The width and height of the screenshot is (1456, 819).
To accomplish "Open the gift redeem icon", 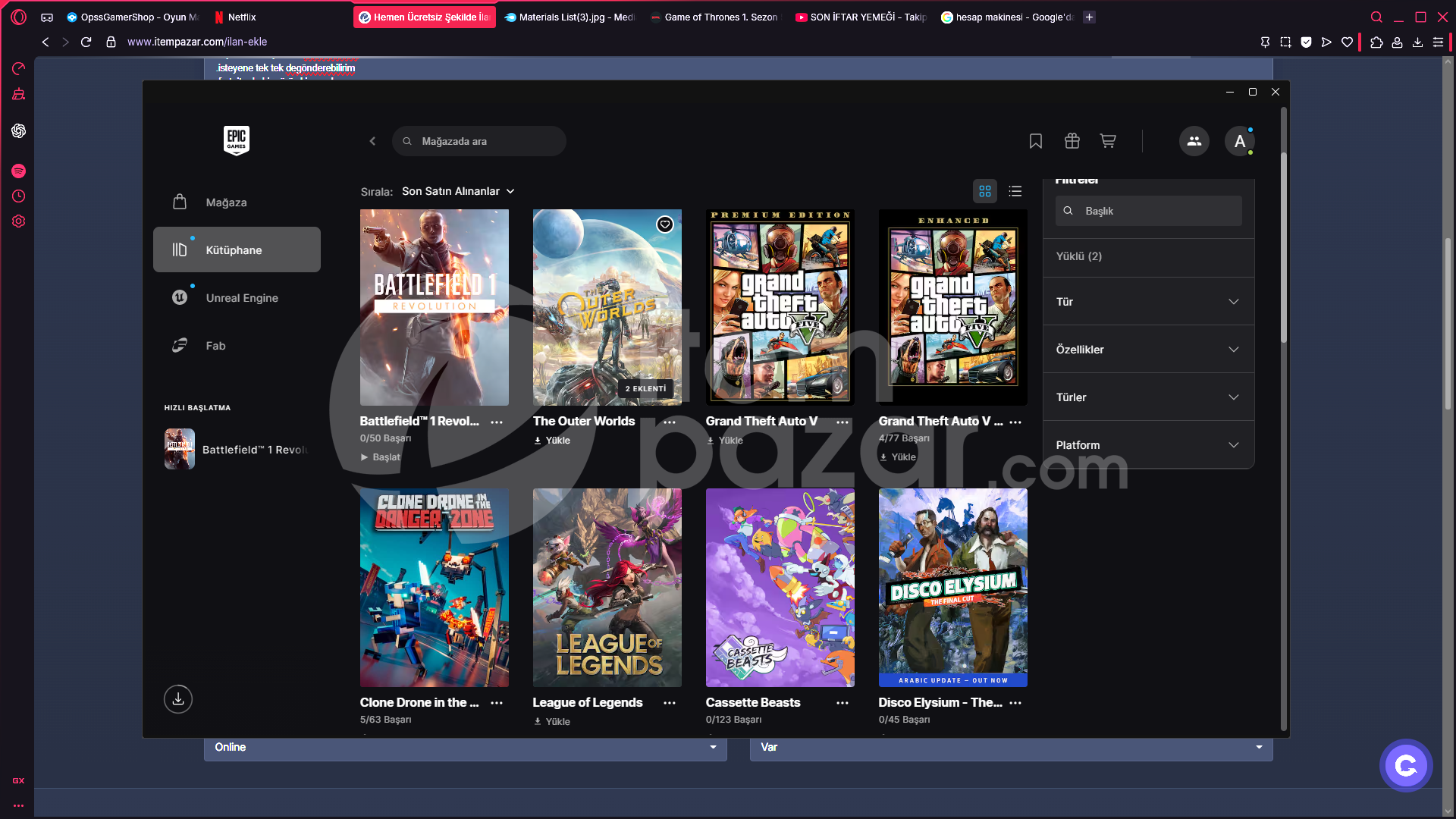I will click(x=1072, y=141).
